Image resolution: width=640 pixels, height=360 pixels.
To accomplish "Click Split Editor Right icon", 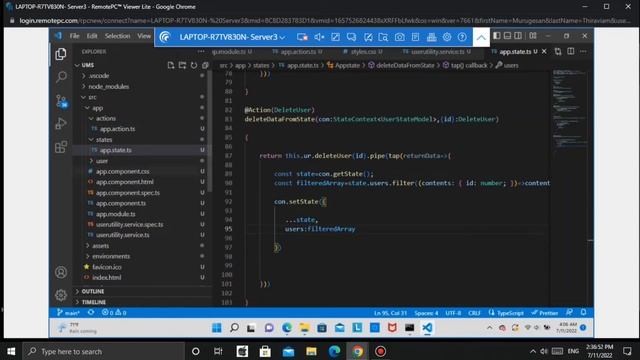I will [571, 51].
